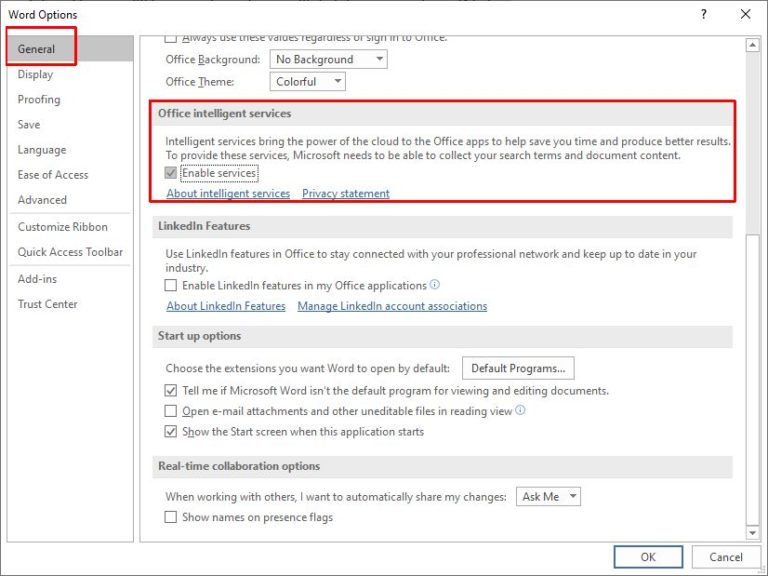Open the Language settings category
This screenshot has height=576, width=768.
coord(42,150)
